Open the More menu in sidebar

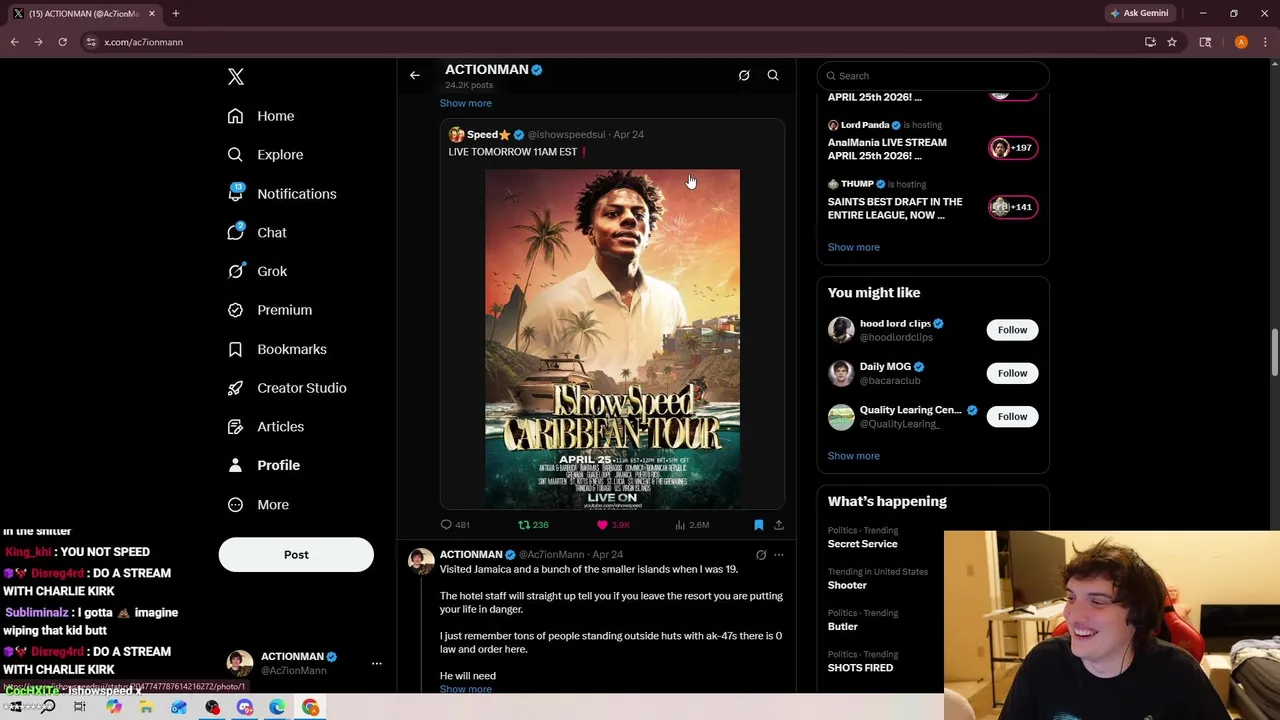click(x=258, y=505)
